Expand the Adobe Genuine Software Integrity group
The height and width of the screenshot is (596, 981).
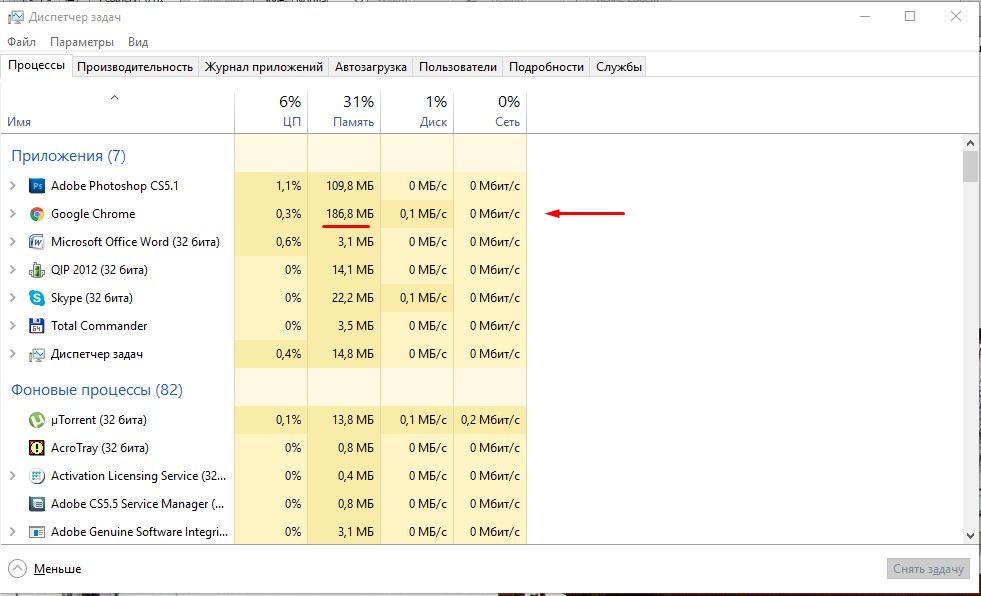coord(13,532)
